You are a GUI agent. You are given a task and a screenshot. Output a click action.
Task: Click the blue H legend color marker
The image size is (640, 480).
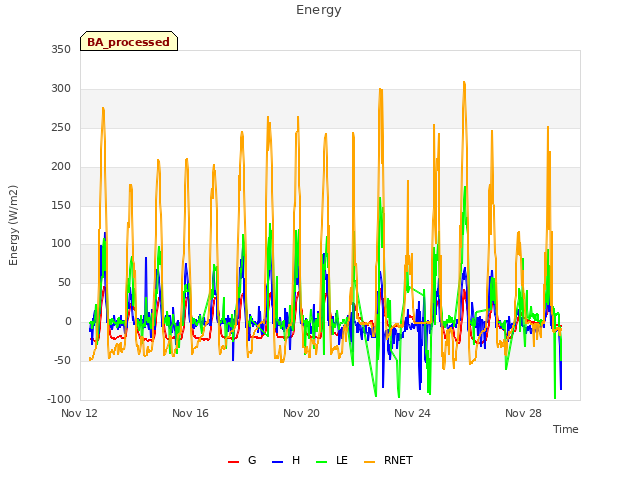(x=277, y=462)
